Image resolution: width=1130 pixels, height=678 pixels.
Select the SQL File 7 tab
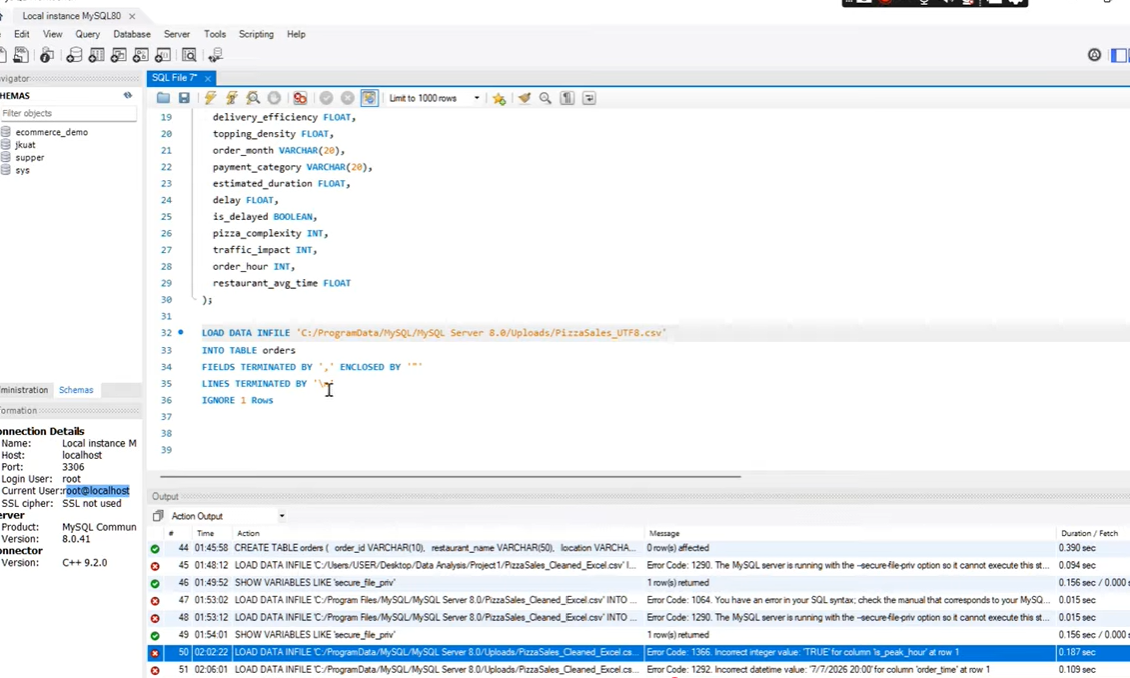pos(174,78)
